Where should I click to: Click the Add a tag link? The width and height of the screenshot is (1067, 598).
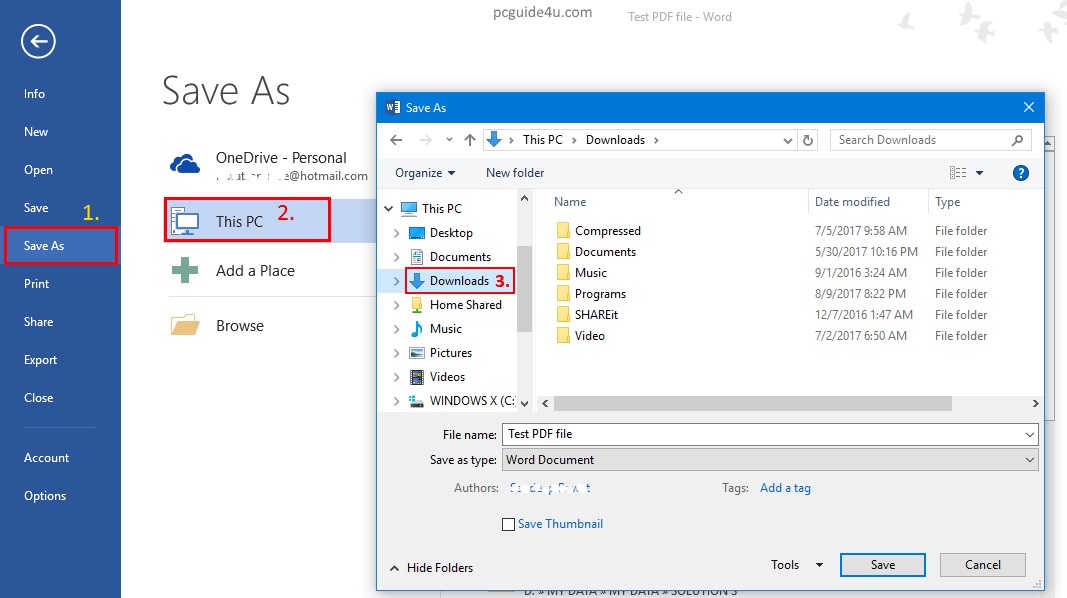click(x=785, y=488)
